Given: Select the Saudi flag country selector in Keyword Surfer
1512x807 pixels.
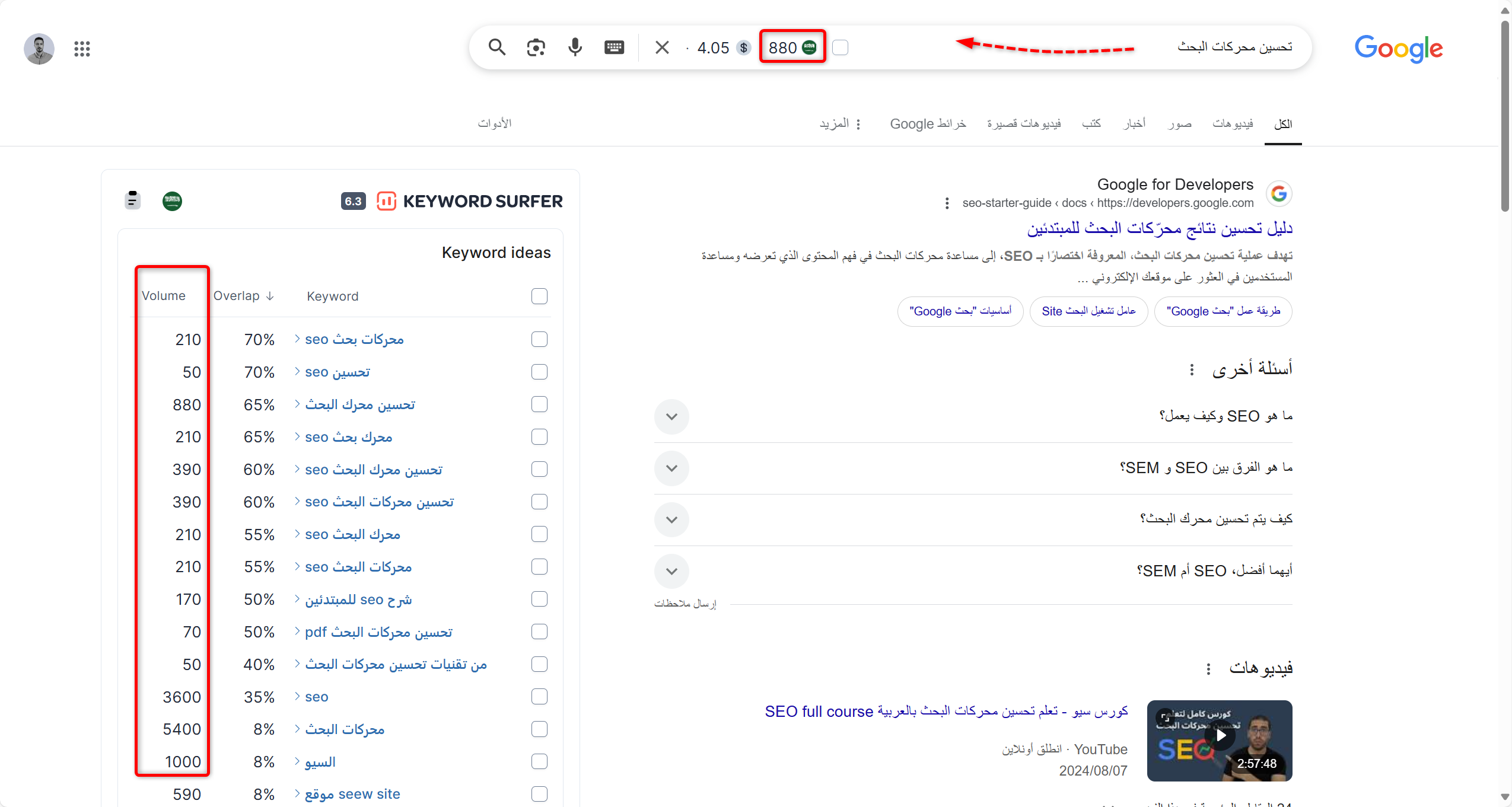Looking at the screenshot, I should (x=171, y=201).
